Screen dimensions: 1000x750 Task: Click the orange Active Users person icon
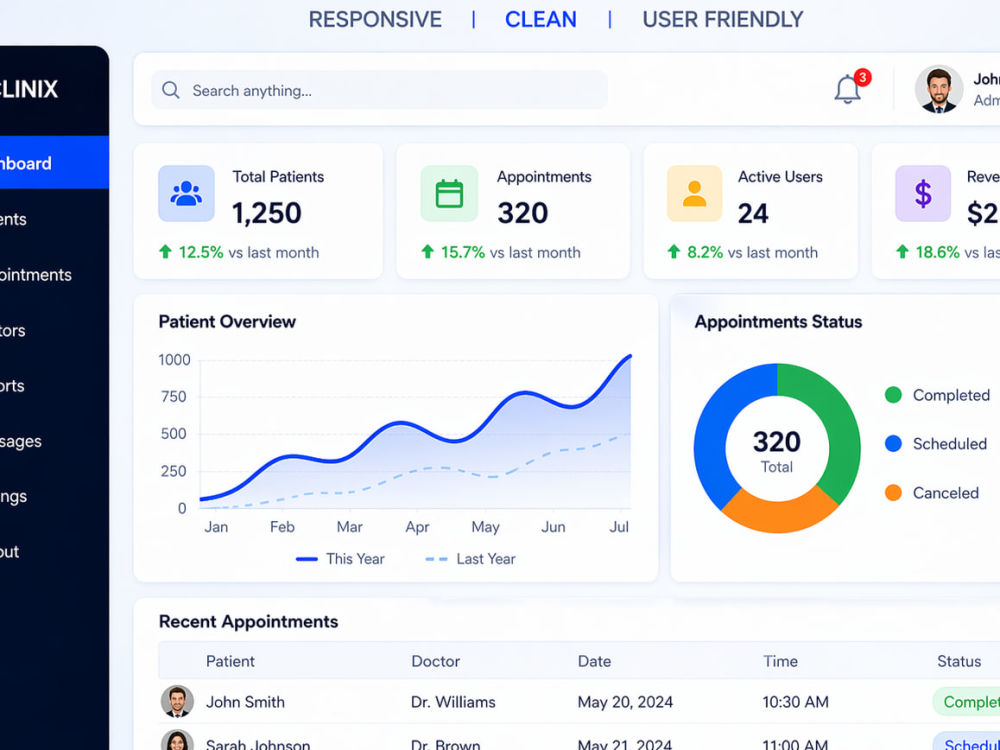(x=695, y=194)
